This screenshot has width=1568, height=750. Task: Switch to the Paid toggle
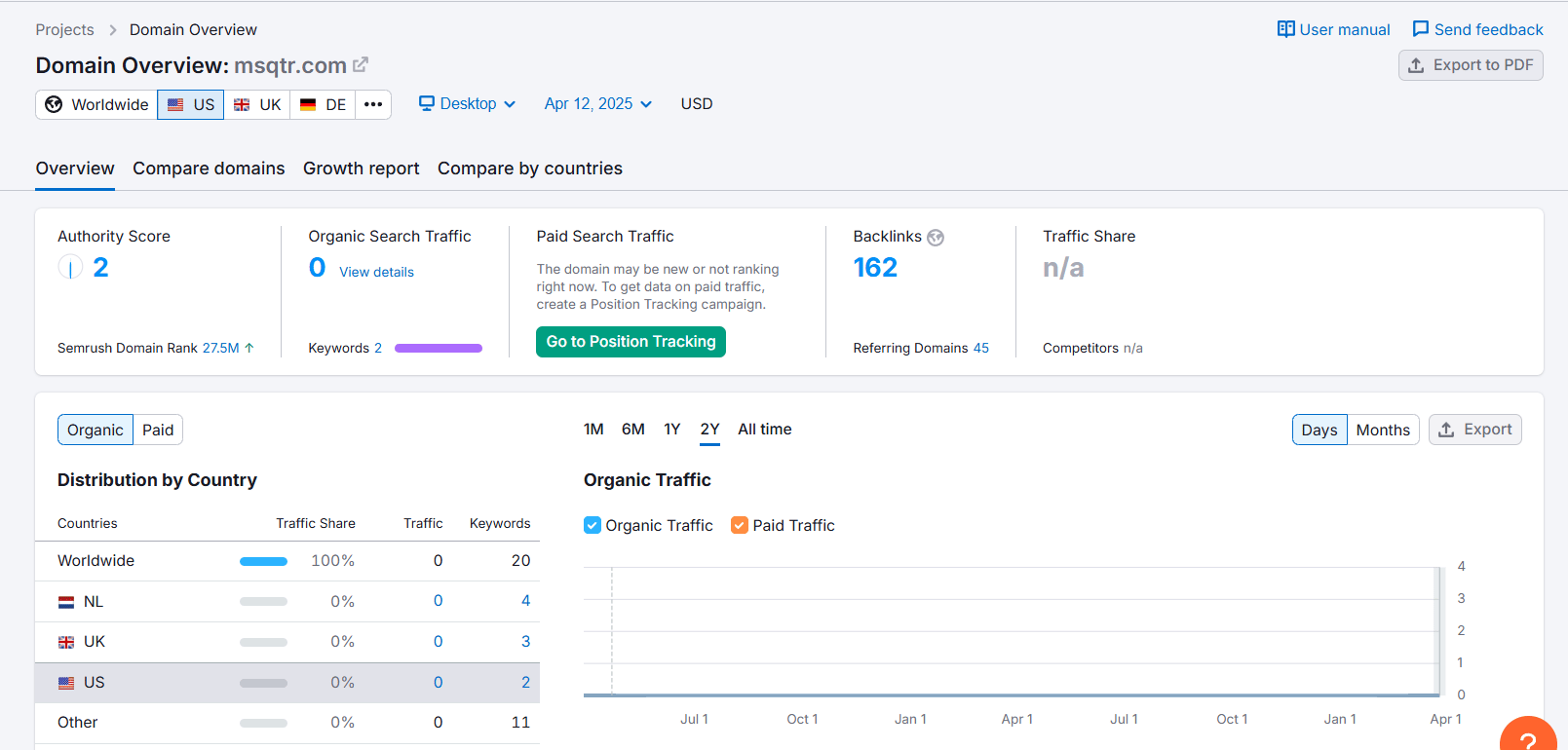pos(158,430)
